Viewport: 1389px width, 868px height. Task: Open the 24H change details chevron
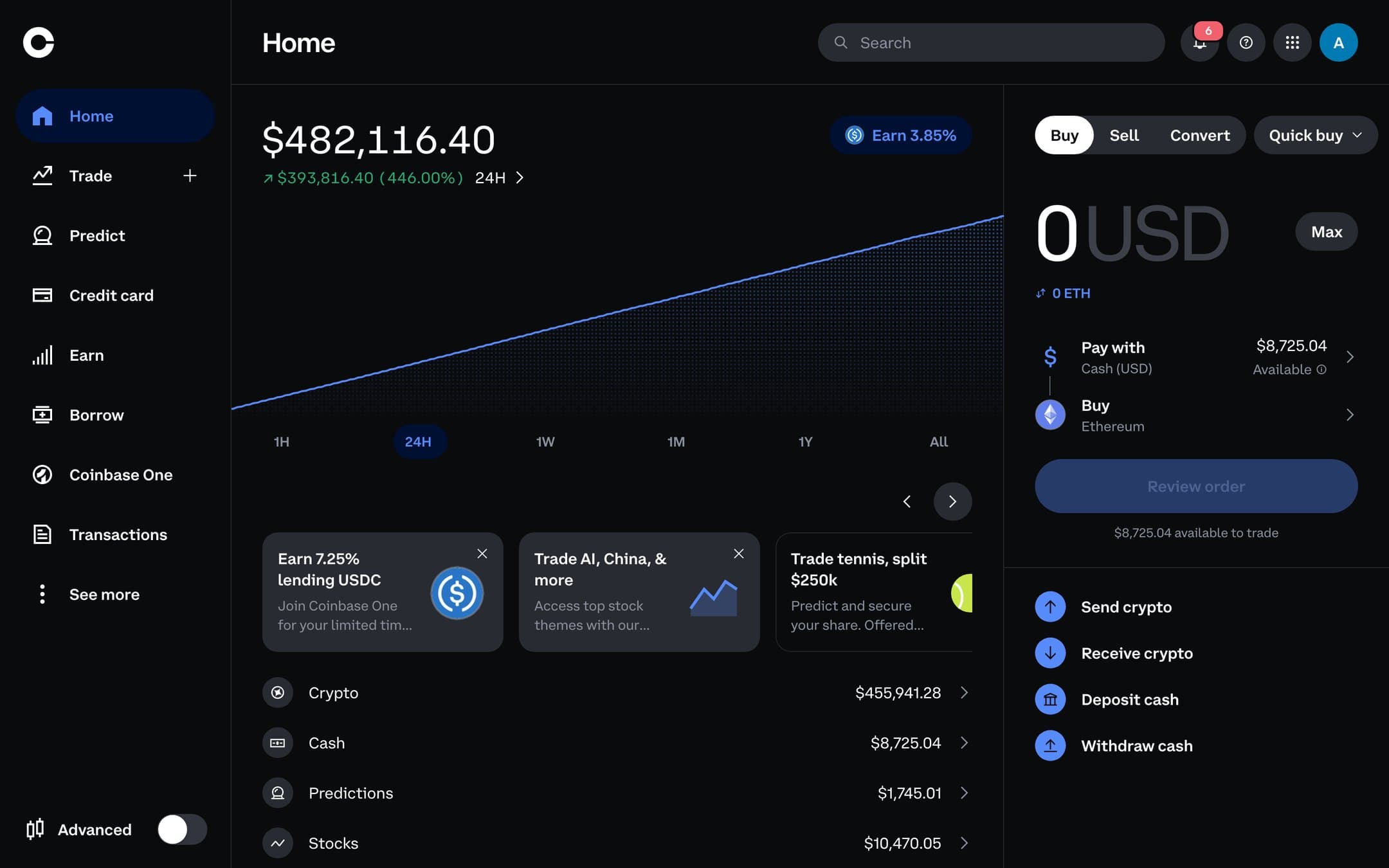[x=520, y=177]
